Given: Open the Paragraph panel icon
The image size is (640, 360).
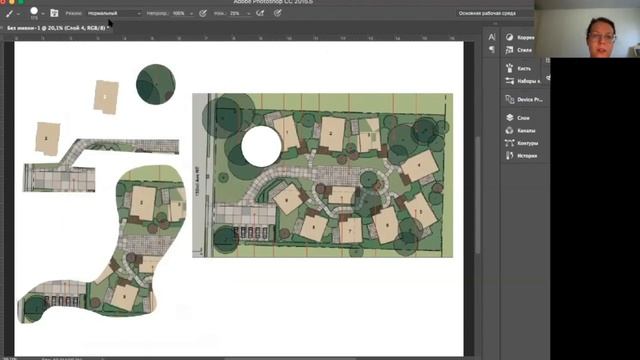Looking at the screenshot, I should tap(492, 50).
